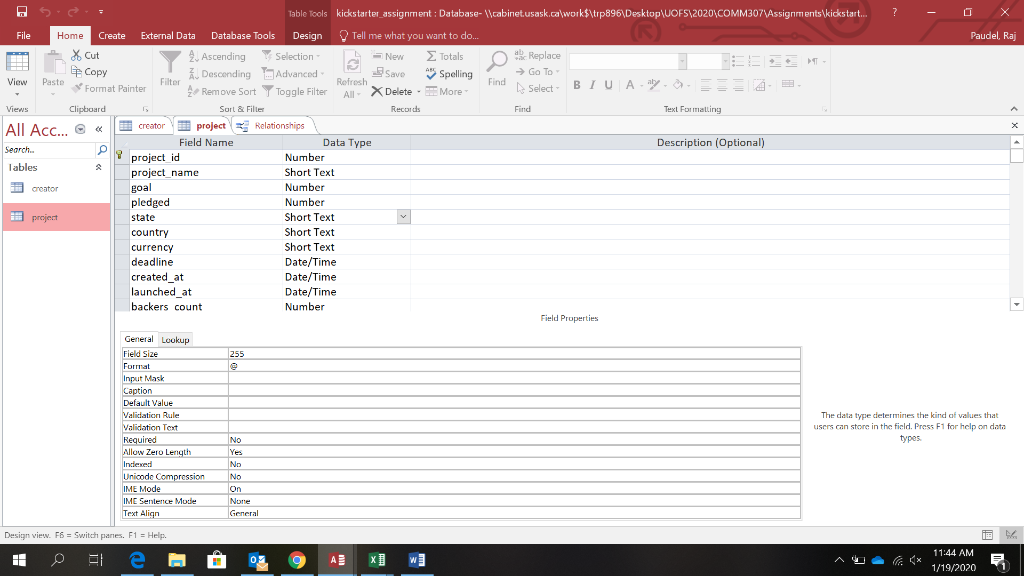Toggle Italic formatting

pos(592,85)
